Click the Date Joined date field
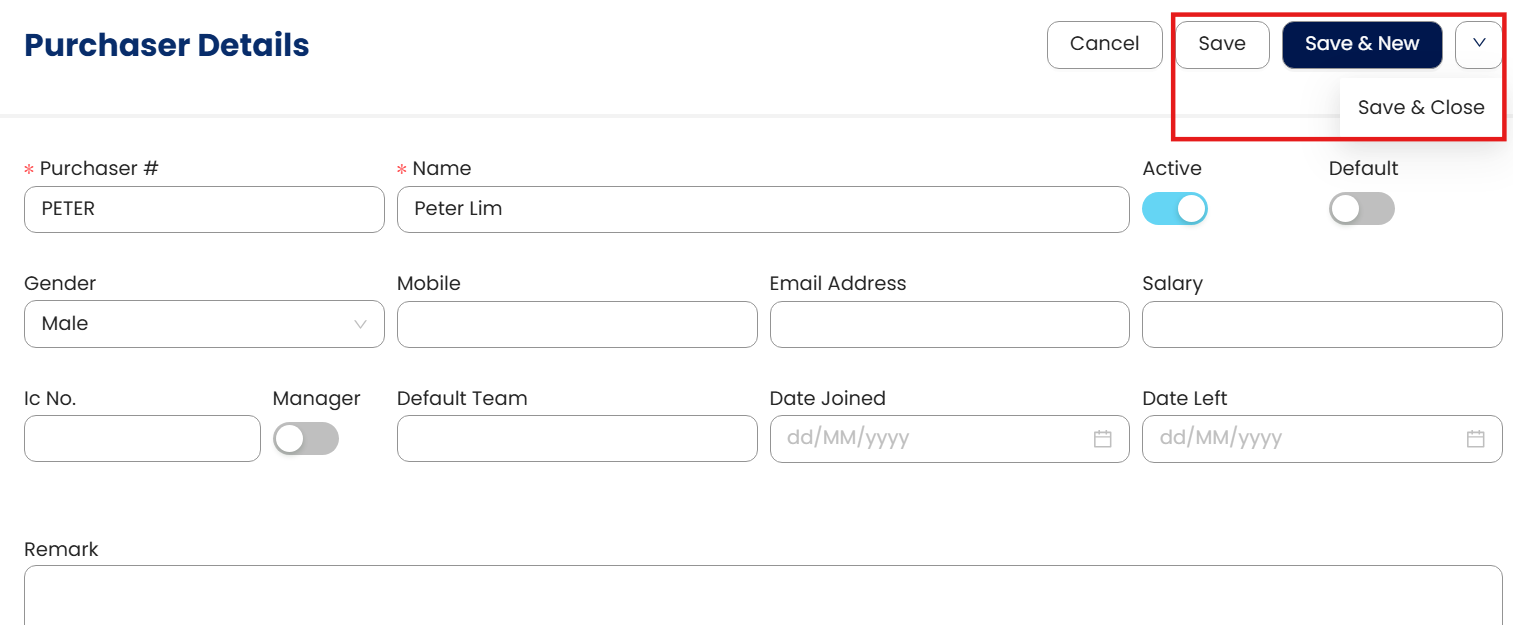 930,439
